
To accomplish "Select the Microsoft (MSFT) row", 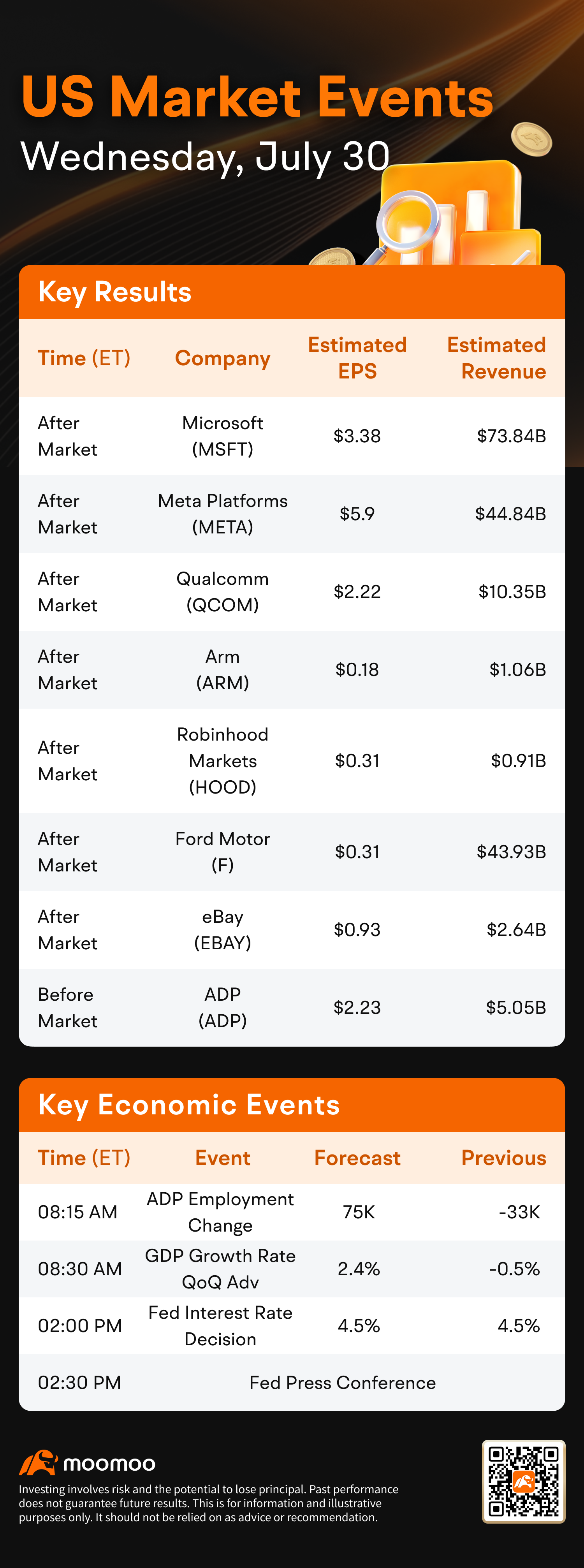I will coord(292,436).
